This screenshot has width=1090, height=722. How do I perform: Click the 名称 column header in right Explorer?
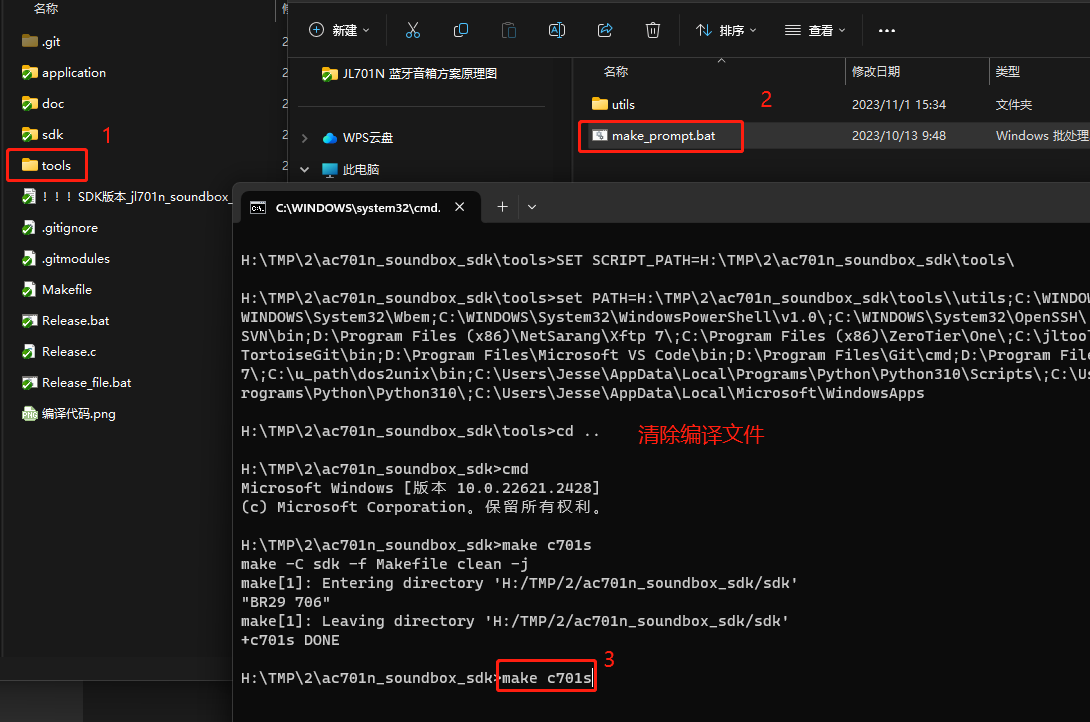pyautogui.click(x=616, y=72)
